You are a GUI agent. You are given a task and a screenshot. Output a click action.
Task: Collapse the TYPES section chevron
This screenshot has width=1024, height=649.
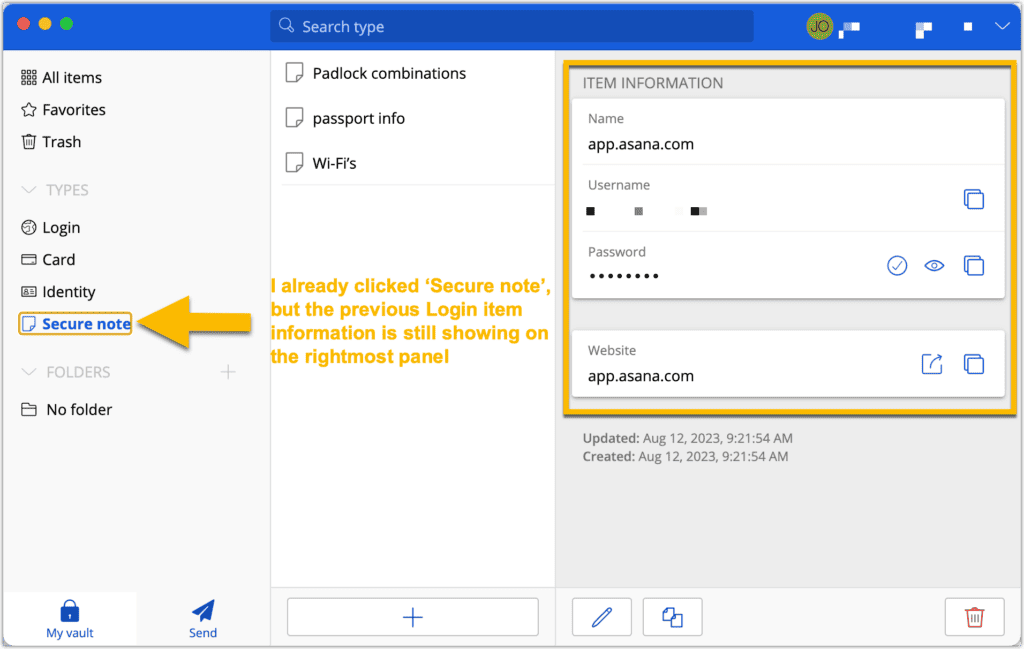pyautogui.click(x=28, y=190)
